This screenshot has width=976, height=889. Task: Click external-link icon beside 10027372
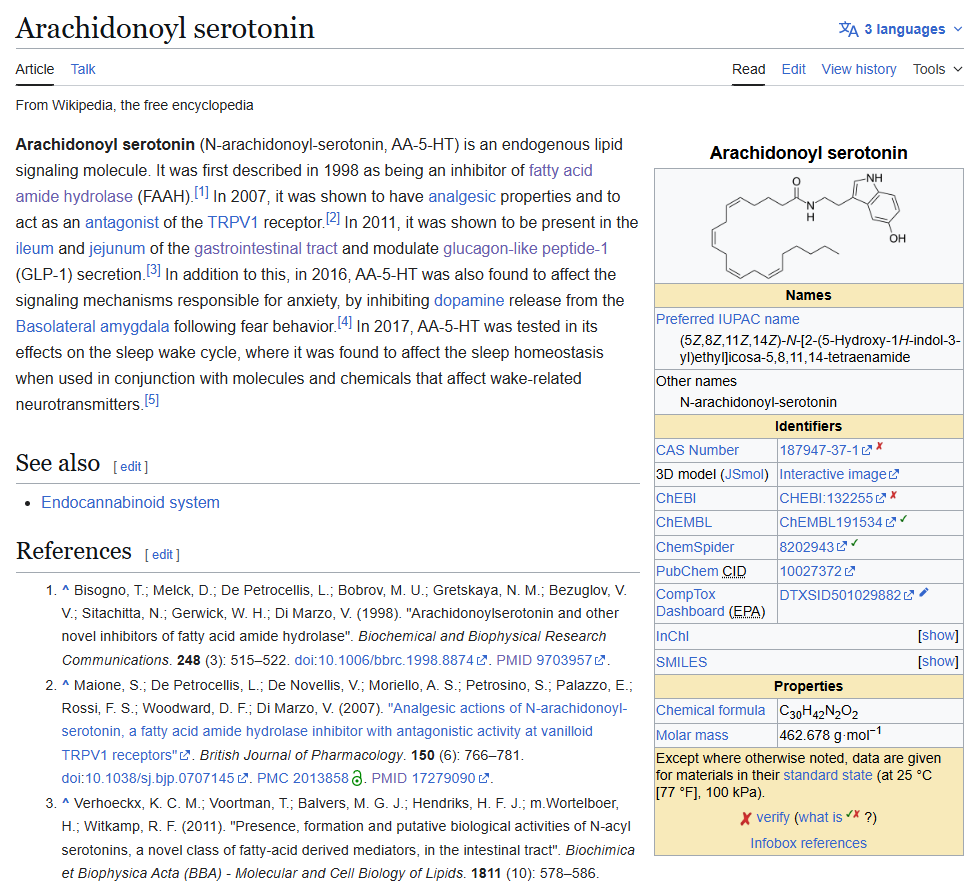point(850,572)
